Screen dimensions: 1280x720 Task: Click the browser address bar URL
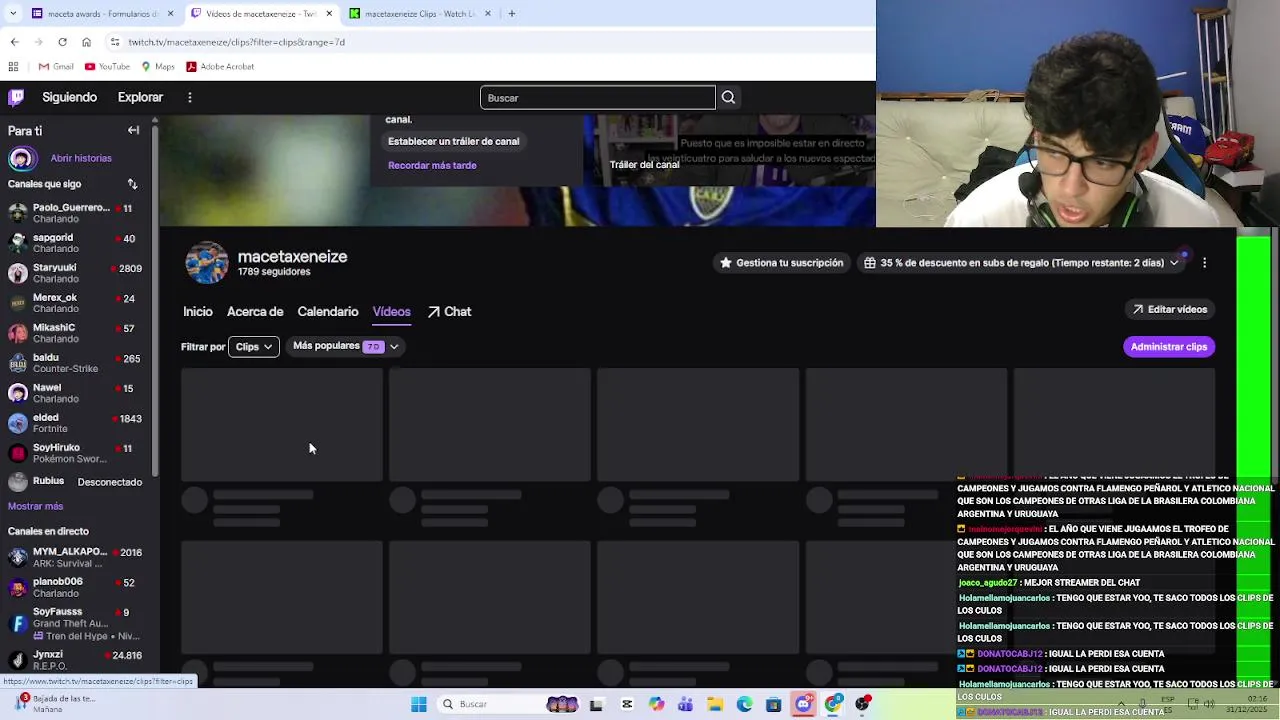point(236,42)
